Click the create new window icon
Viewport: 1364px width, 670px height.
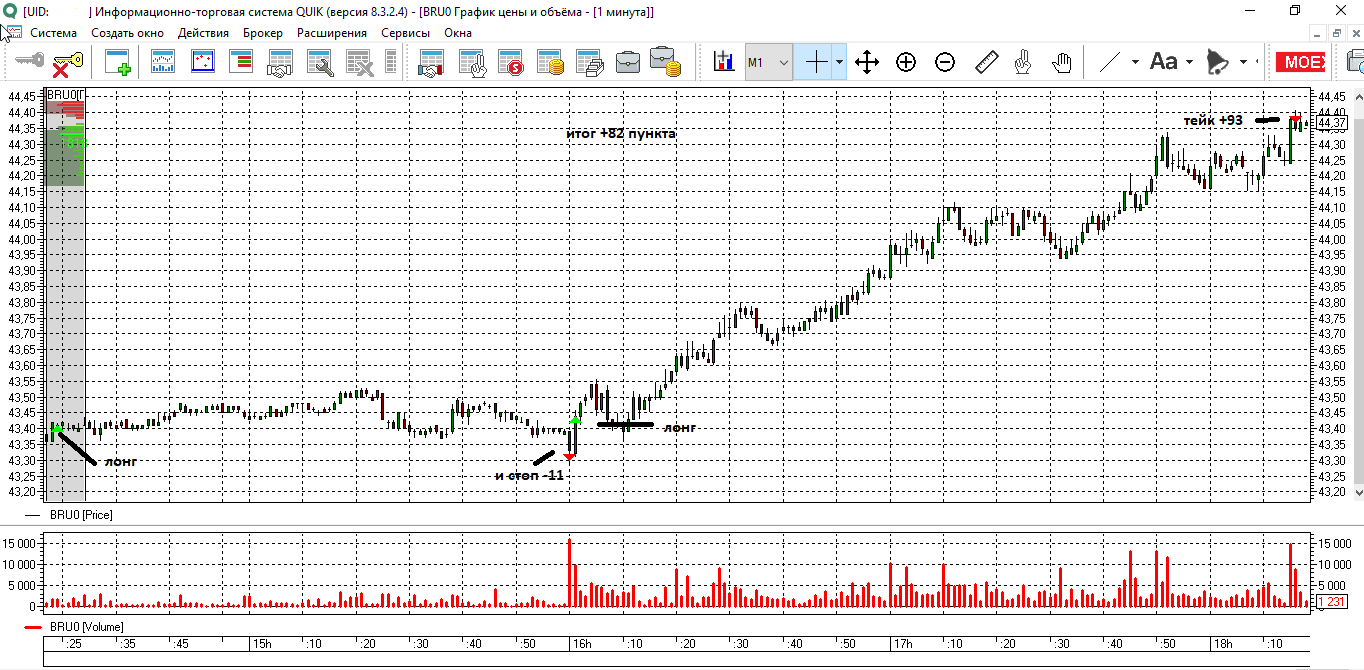(119, 63)
